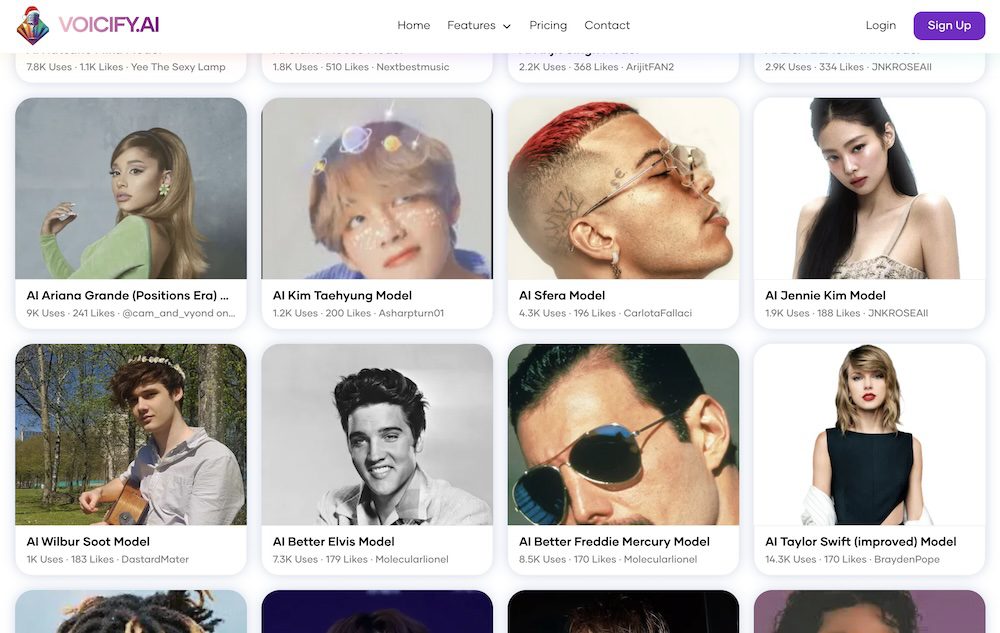Choose the AI Taylor Swift (improved) image

869,434
